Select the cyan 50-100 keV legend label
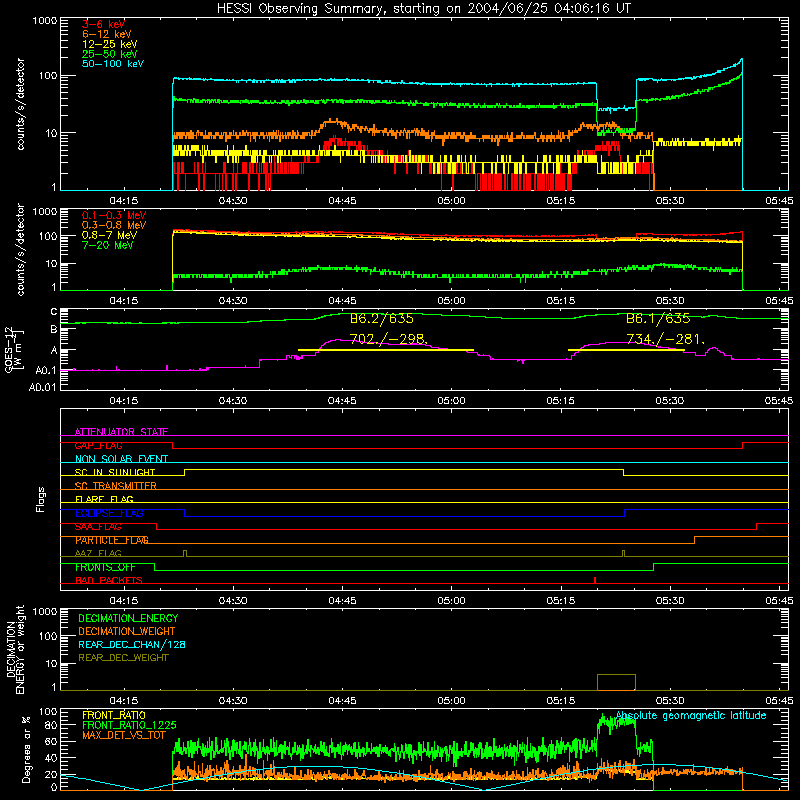This screenshot has width=800, height=800. [113, 64]
